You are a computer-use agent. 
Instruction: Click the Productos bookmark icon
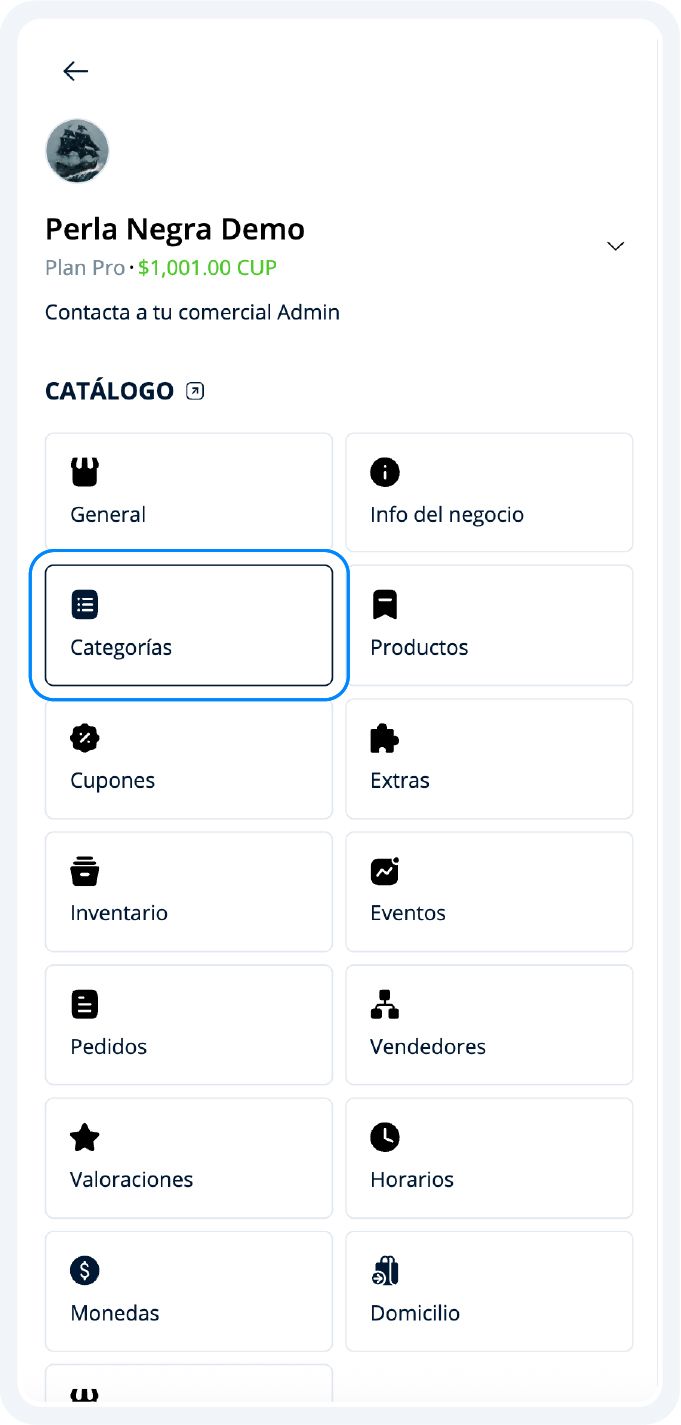(x=385, y=604)
